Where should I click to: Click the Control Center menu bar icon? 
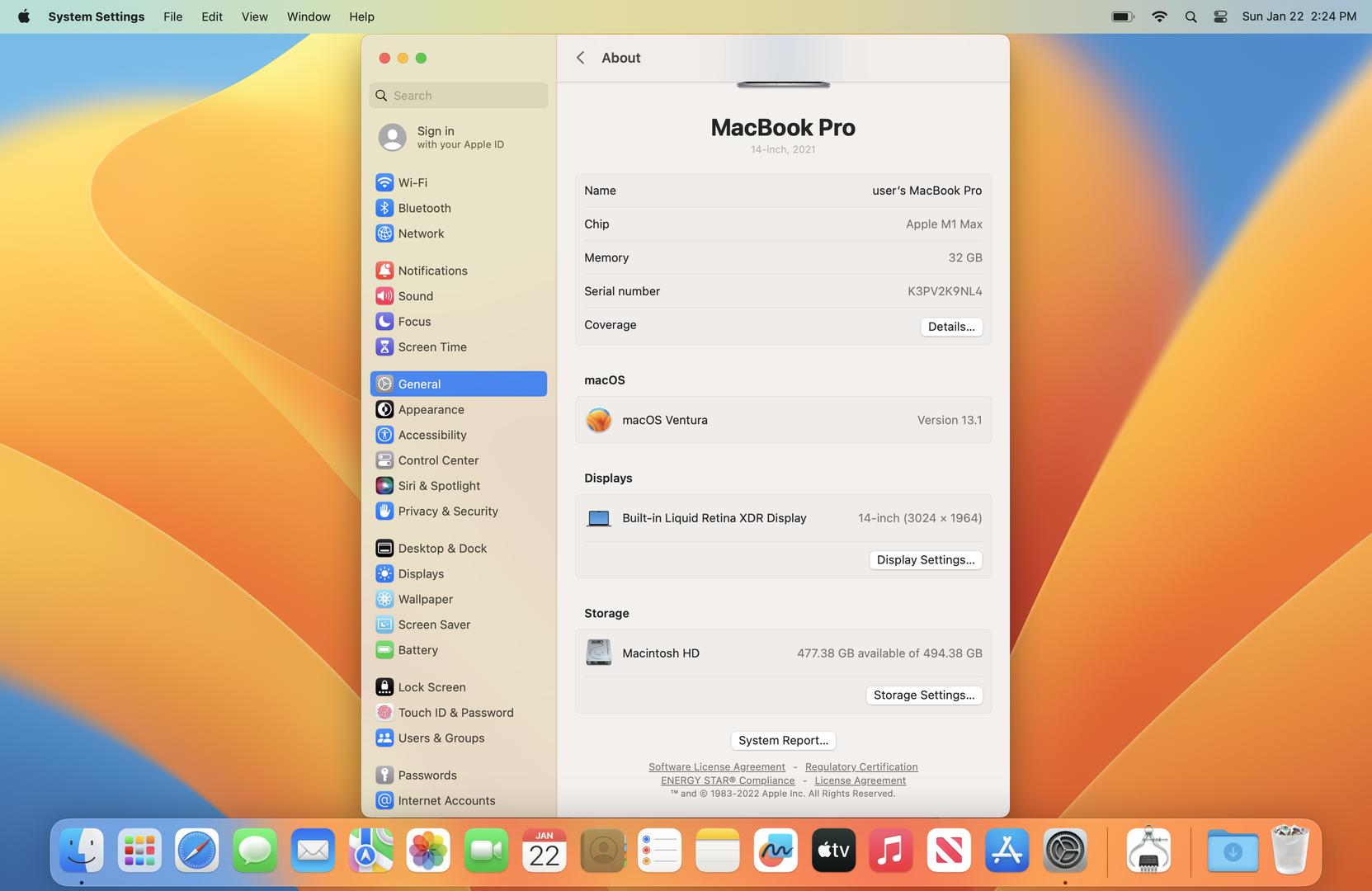tap(1220, 16)
